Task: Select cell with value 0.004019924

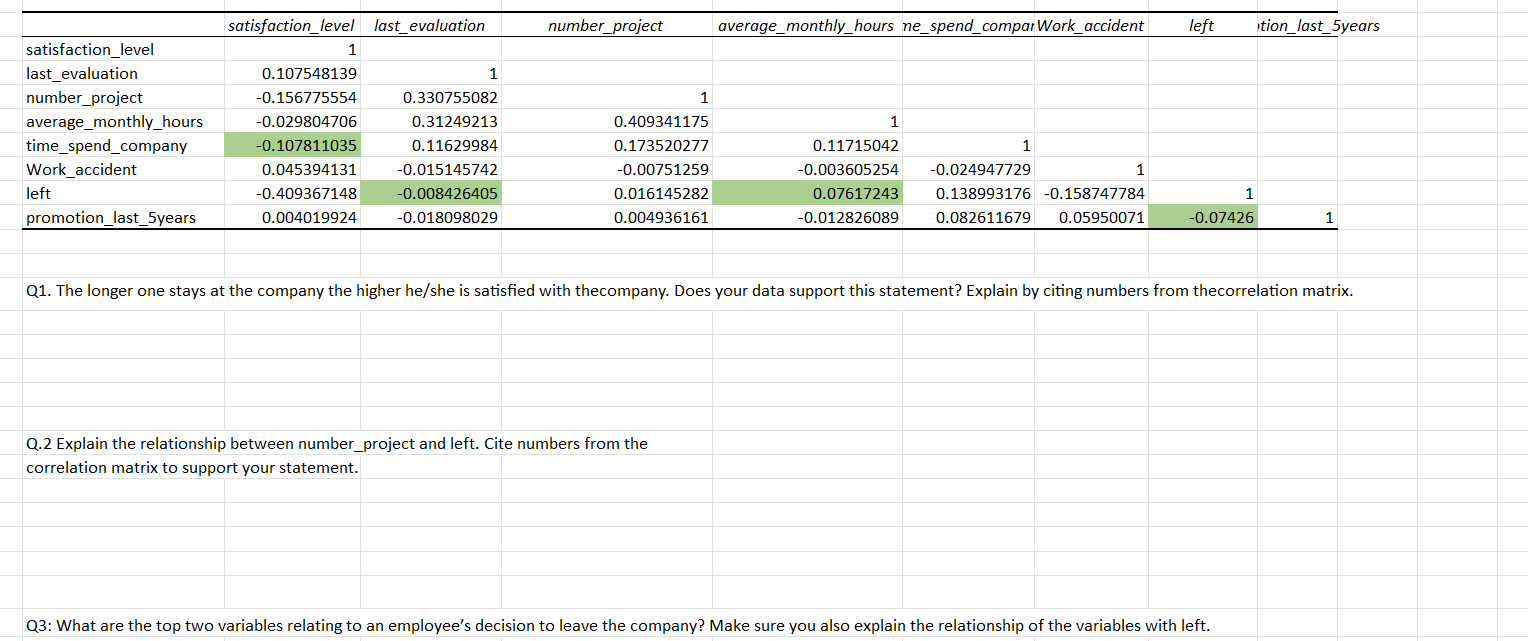Action: point(292,217)
